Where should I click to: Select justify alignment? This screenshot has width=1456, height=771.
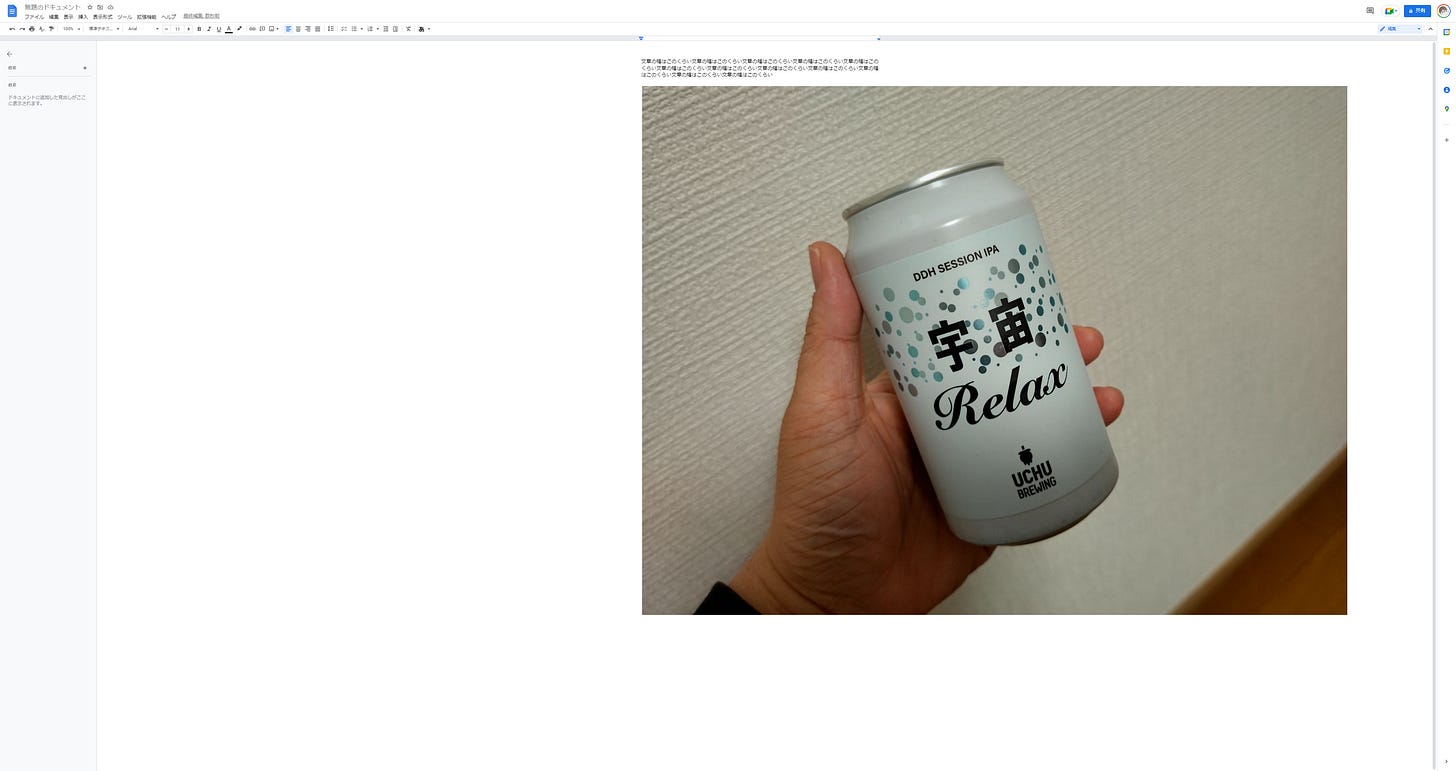pyautogui.click(x=318, y=29)
